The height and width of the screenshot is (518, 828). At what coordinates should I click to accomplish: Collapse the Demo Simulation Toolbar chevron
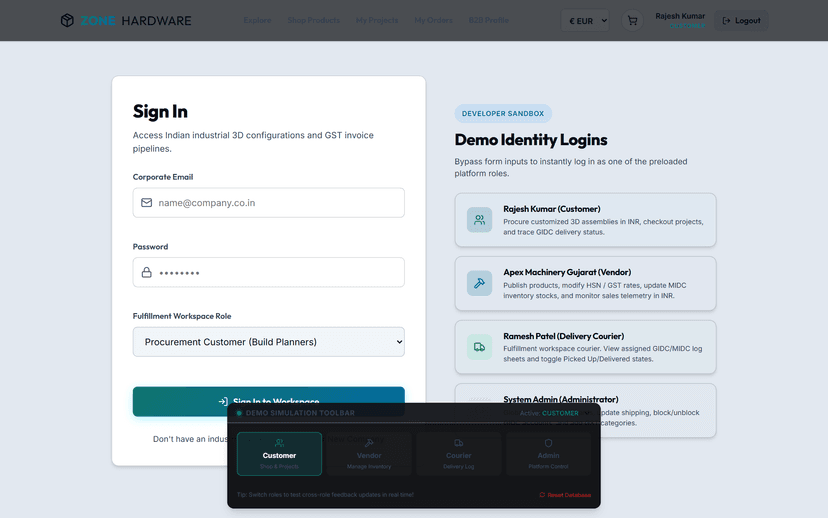[587, 413]
